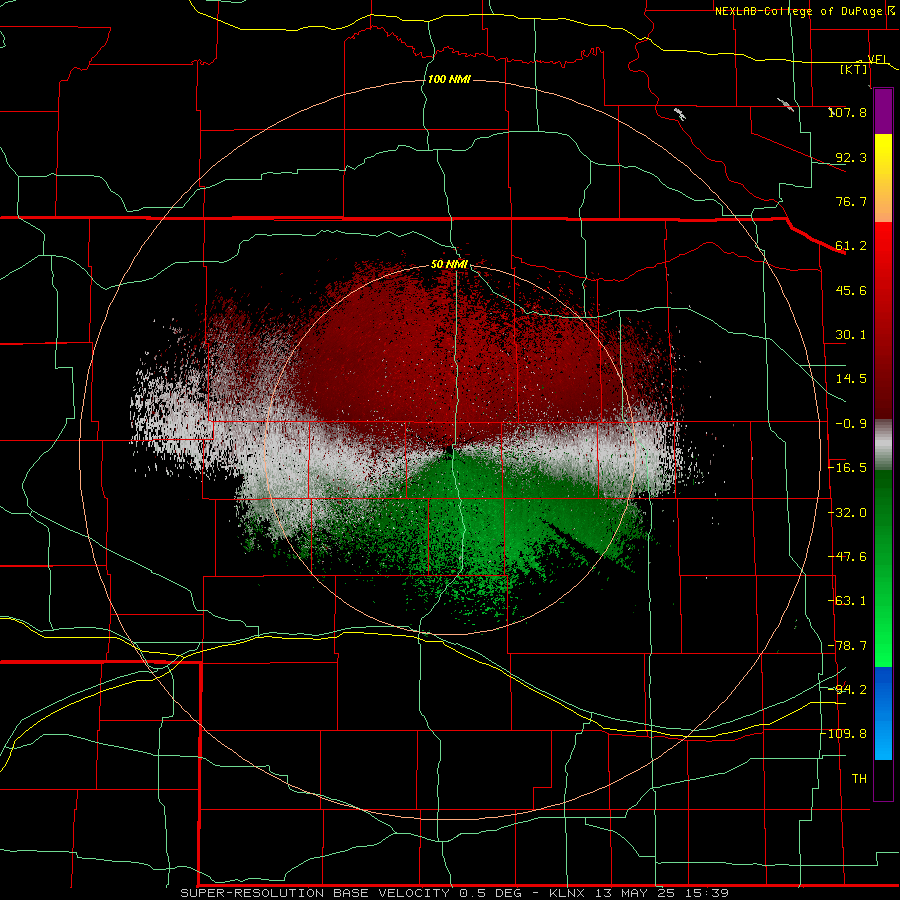Click the NEXLAB-College of DuPage title text

click(798, 11)
